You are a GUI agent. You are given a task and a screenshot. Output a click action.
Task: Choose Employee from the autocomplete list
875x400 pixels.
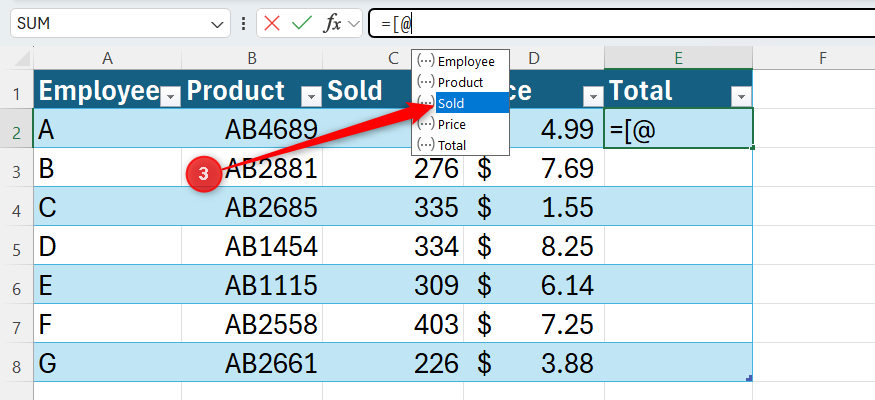click(460, 61)
